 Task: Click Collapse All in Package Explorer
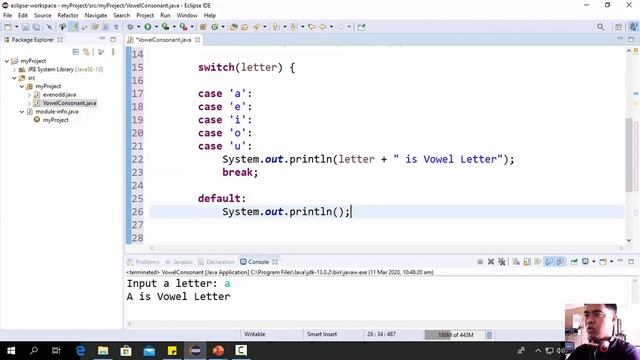[x=76, y=52]
